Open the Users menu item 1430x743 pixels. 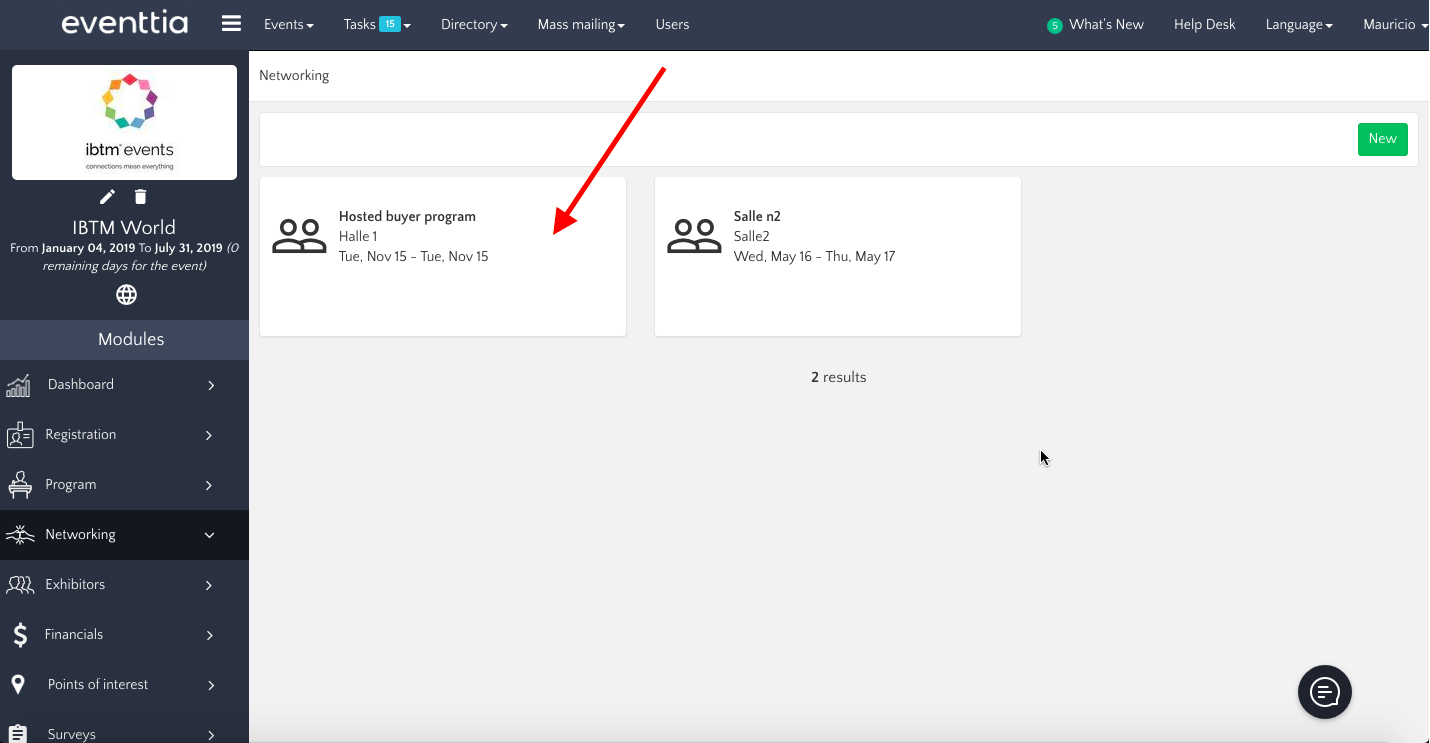point(672,24)
